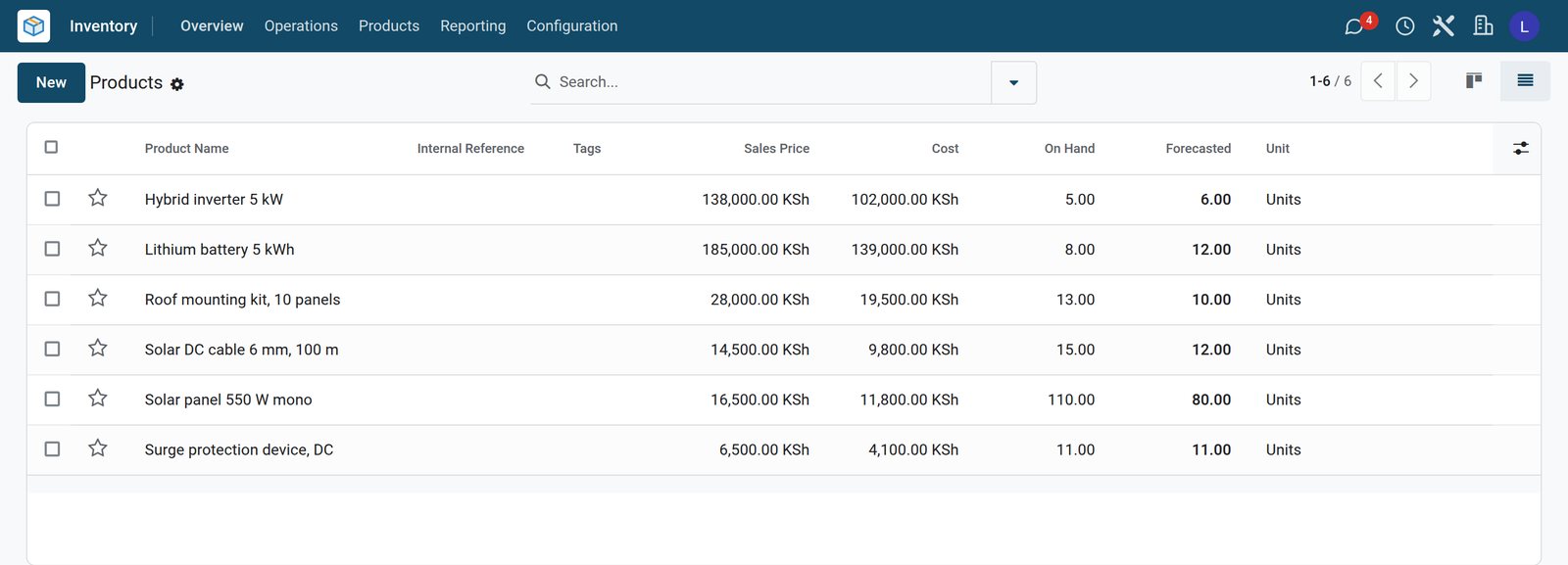Open the Products gear actions menu

(177, 84)
